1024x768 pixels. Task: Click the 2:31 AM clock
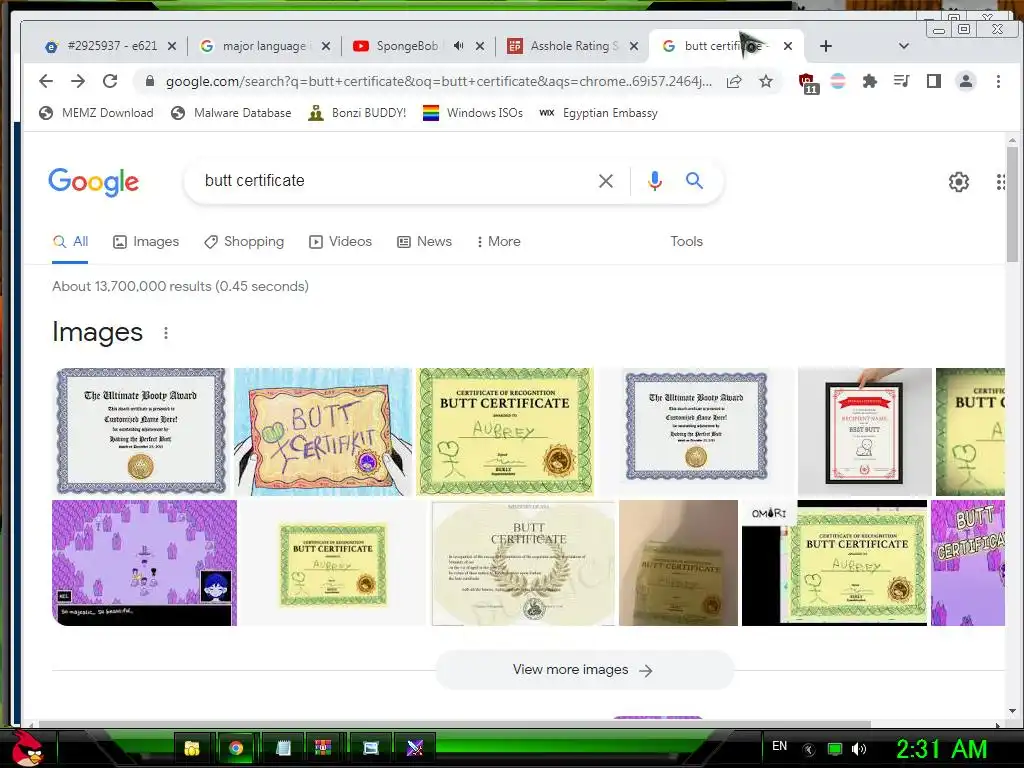tap(941, 749)
